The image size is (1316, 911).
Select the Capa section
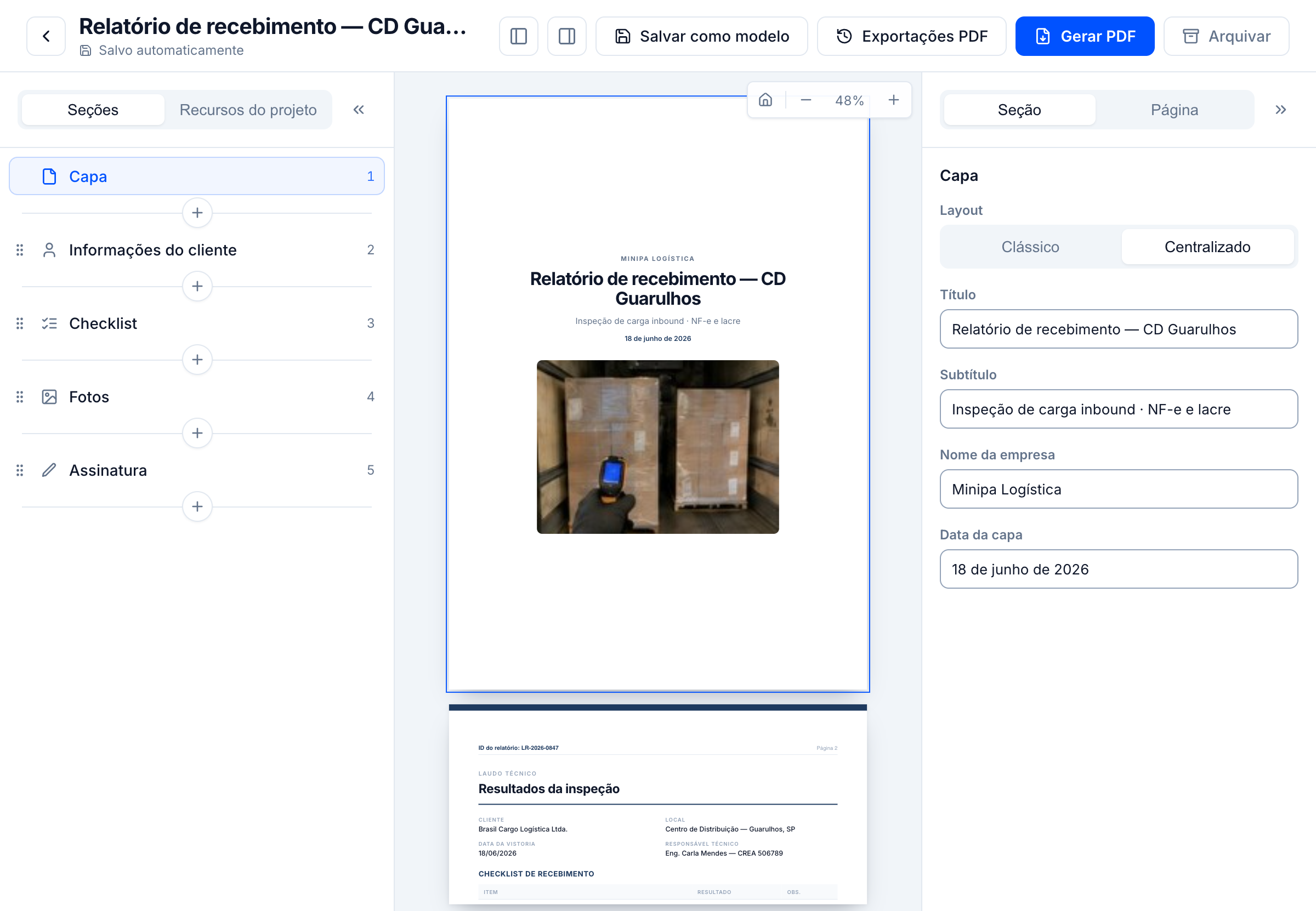pos(196,176)
